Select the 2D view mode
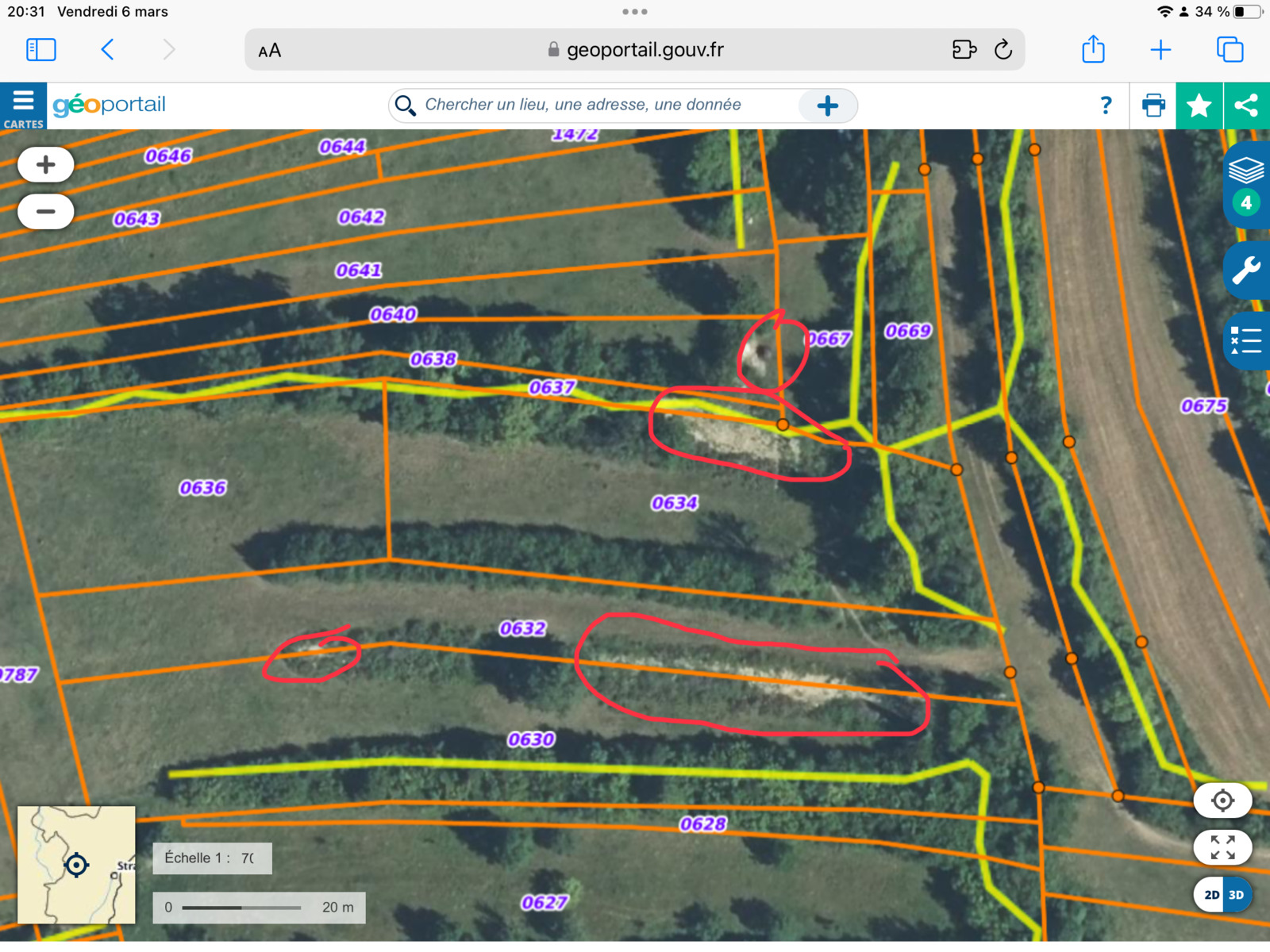Screen dimensions: 1270x952 click(1211, 895)
